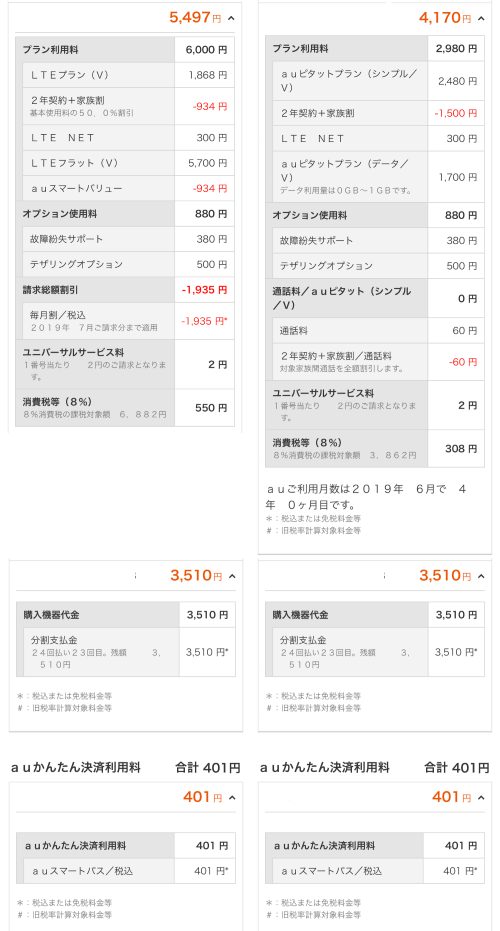Select the 消費税等（8%） 308円 row
500x931 pixels.
[375, 449]
